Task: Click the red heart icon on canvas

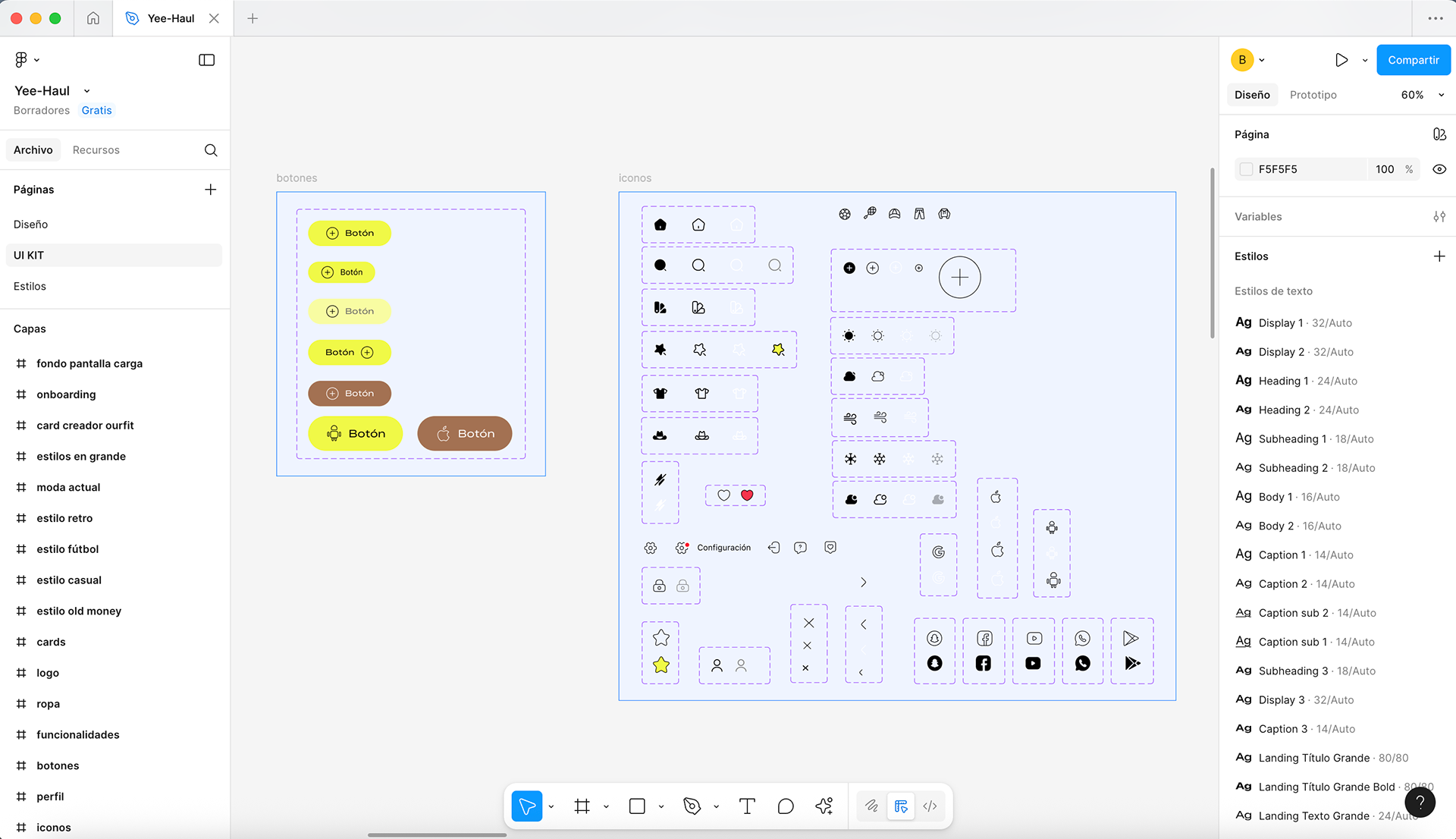Action: [x=747, y=495]
